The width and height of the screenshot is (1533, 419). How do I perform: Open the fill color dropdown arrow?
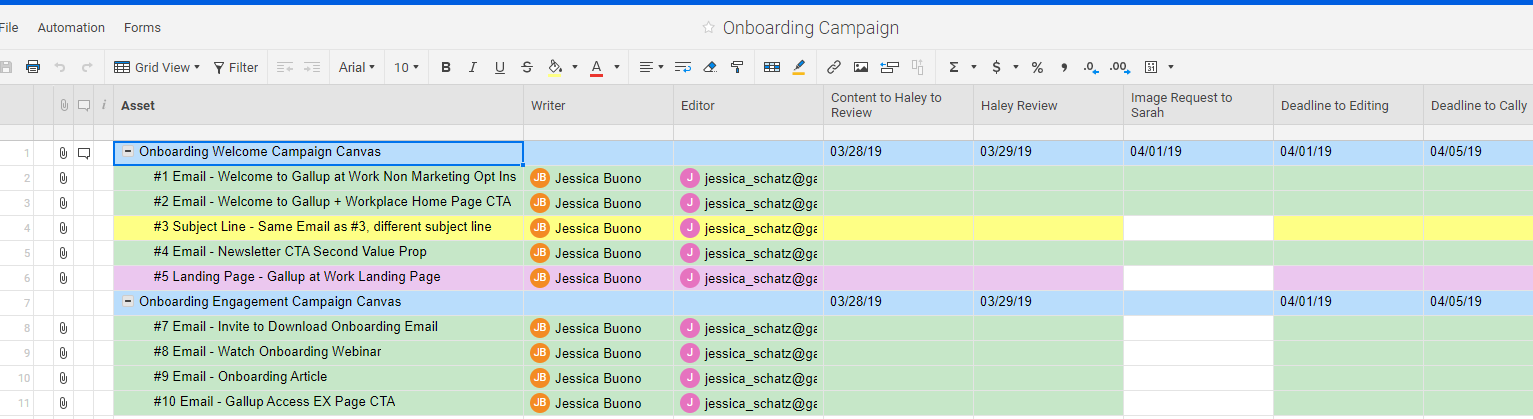pyautogui.click(x=575, y=67)
